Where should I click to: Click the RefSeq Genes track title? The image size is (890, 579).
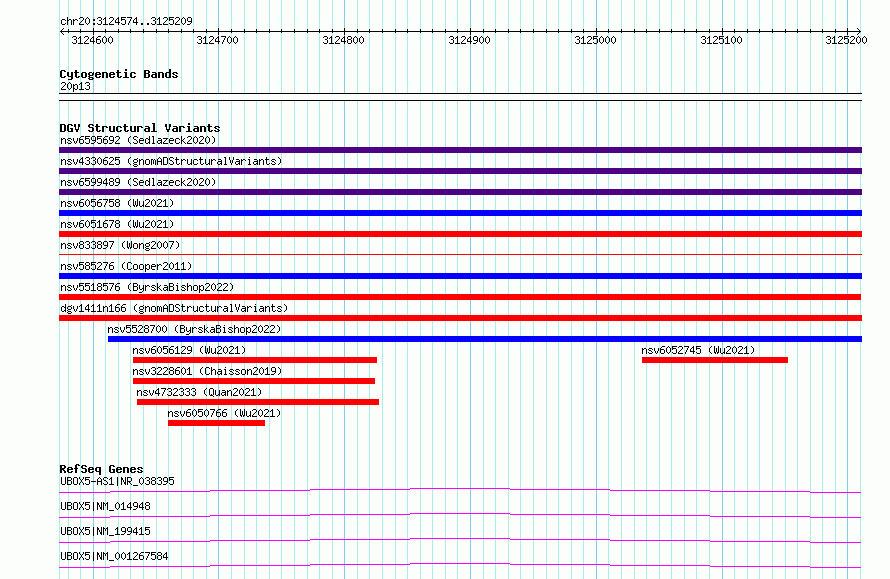[x=101, y=469]
